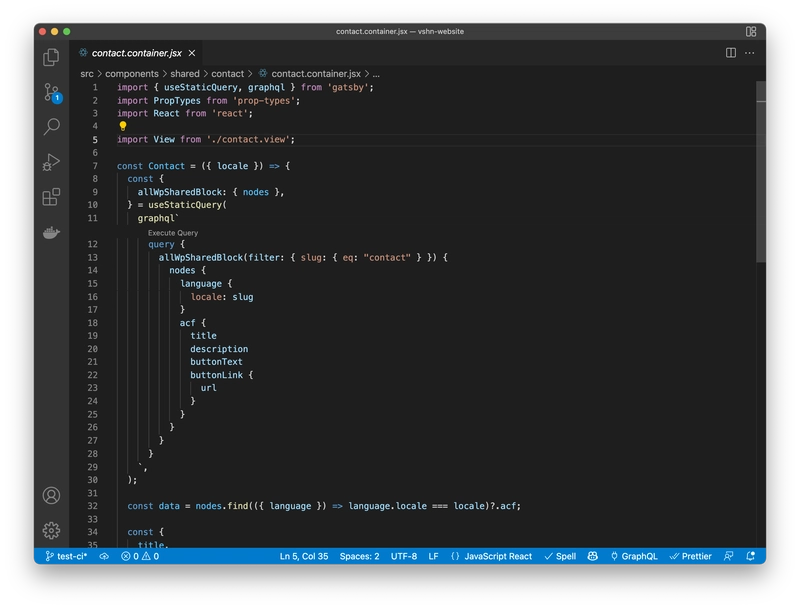Open errors and warnings problems panel
Screen dimensions: 800x609
coord(140,556)
